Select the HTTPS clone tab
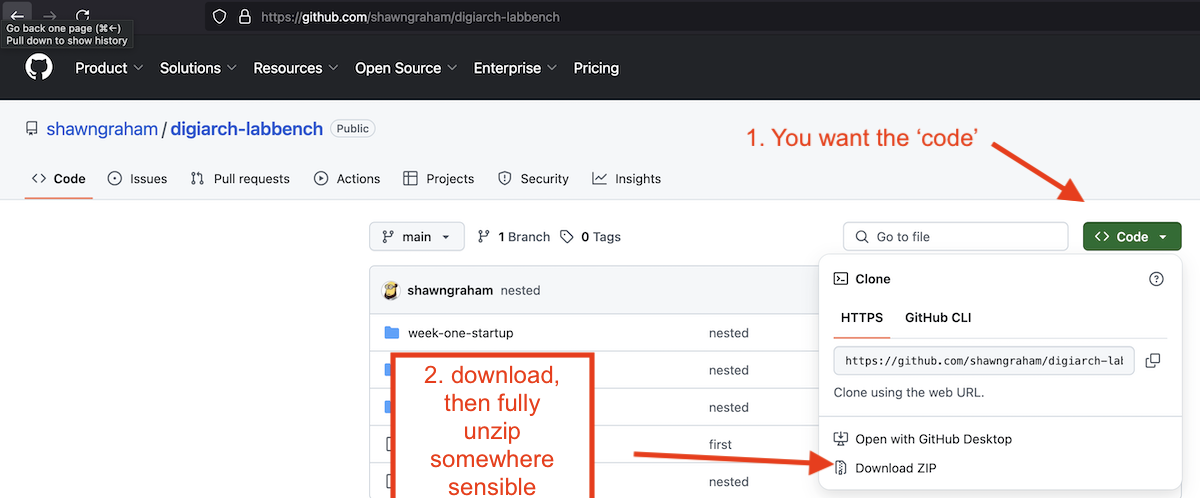This screenshot has height=498, width=1200. pyautogui.click(x=862, y=318)
